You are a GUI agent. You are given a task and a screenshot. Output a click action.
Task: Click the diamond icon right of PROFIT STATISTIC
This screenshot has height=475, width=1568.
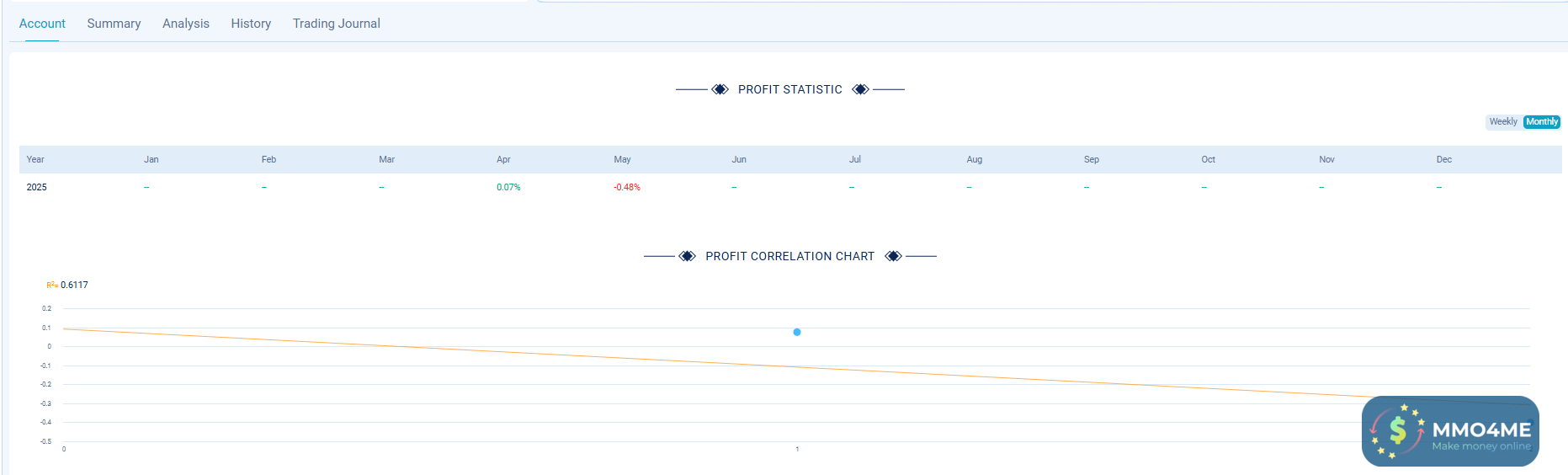(860, 89)
